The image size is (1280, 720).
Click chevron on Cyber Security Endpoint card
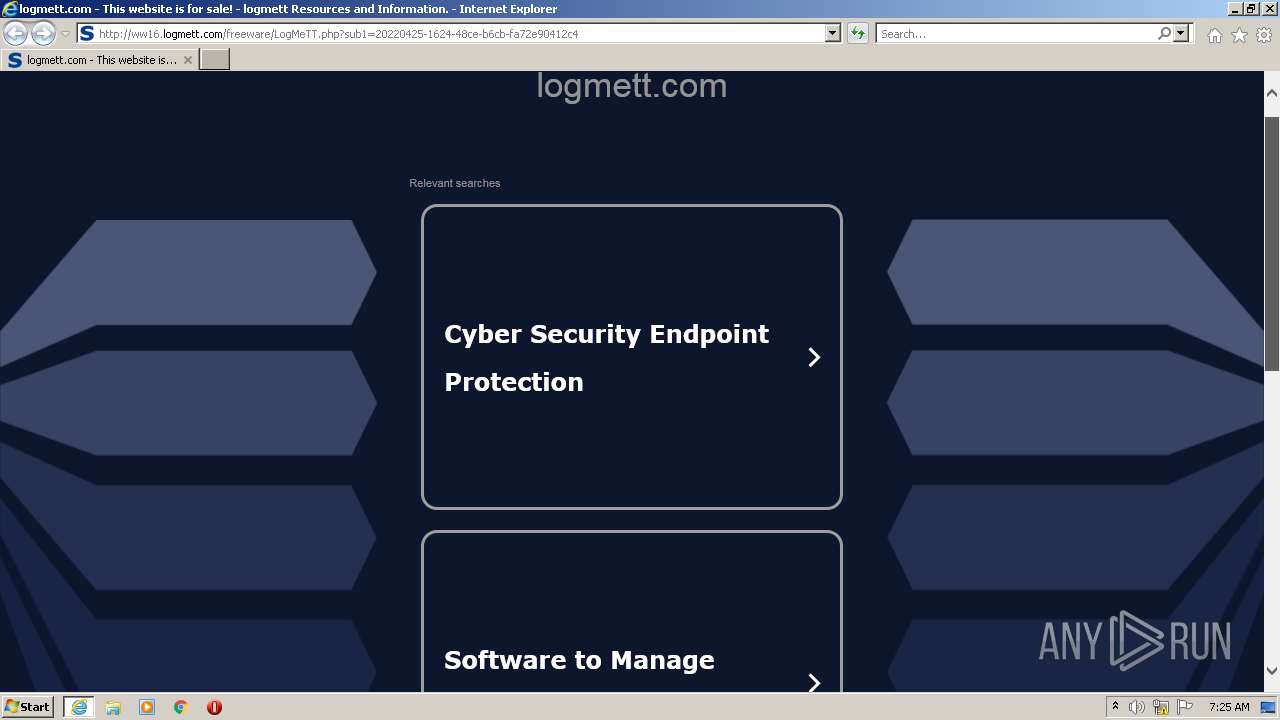coord(814,357)
